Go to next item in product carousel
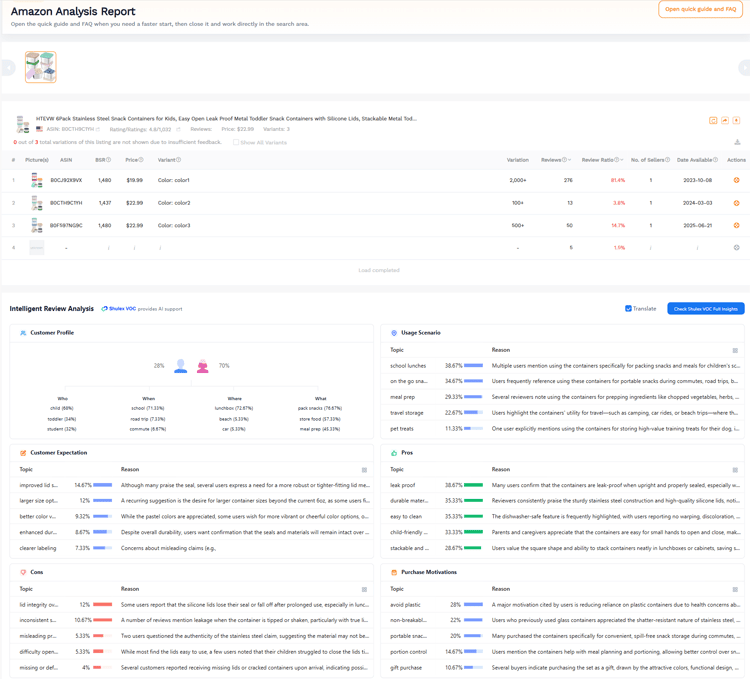Viewport: 750px width, 679px height. (x=744, y=67)
